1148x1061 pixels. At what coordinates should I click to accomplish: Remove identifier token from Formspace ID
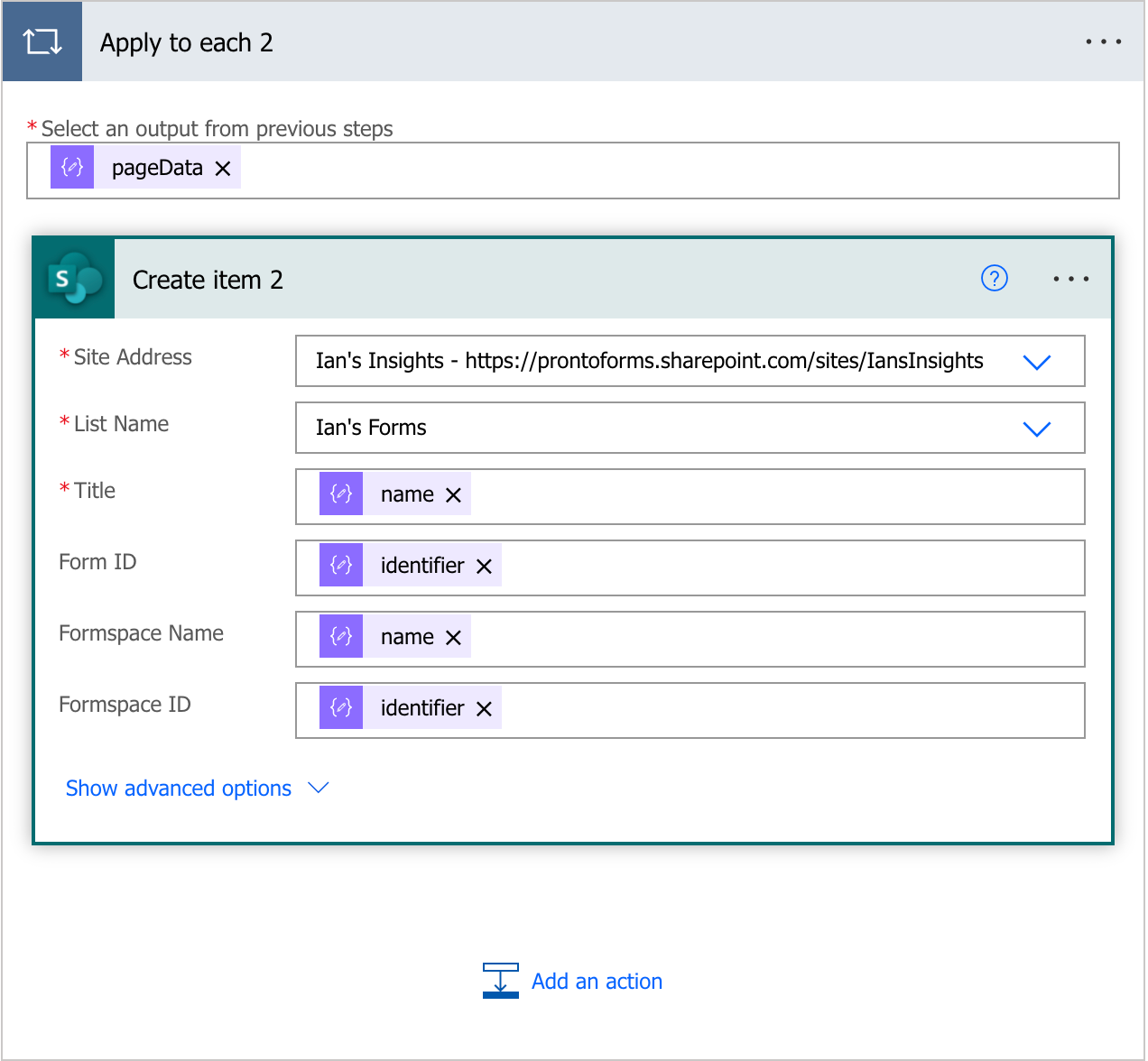484,709
